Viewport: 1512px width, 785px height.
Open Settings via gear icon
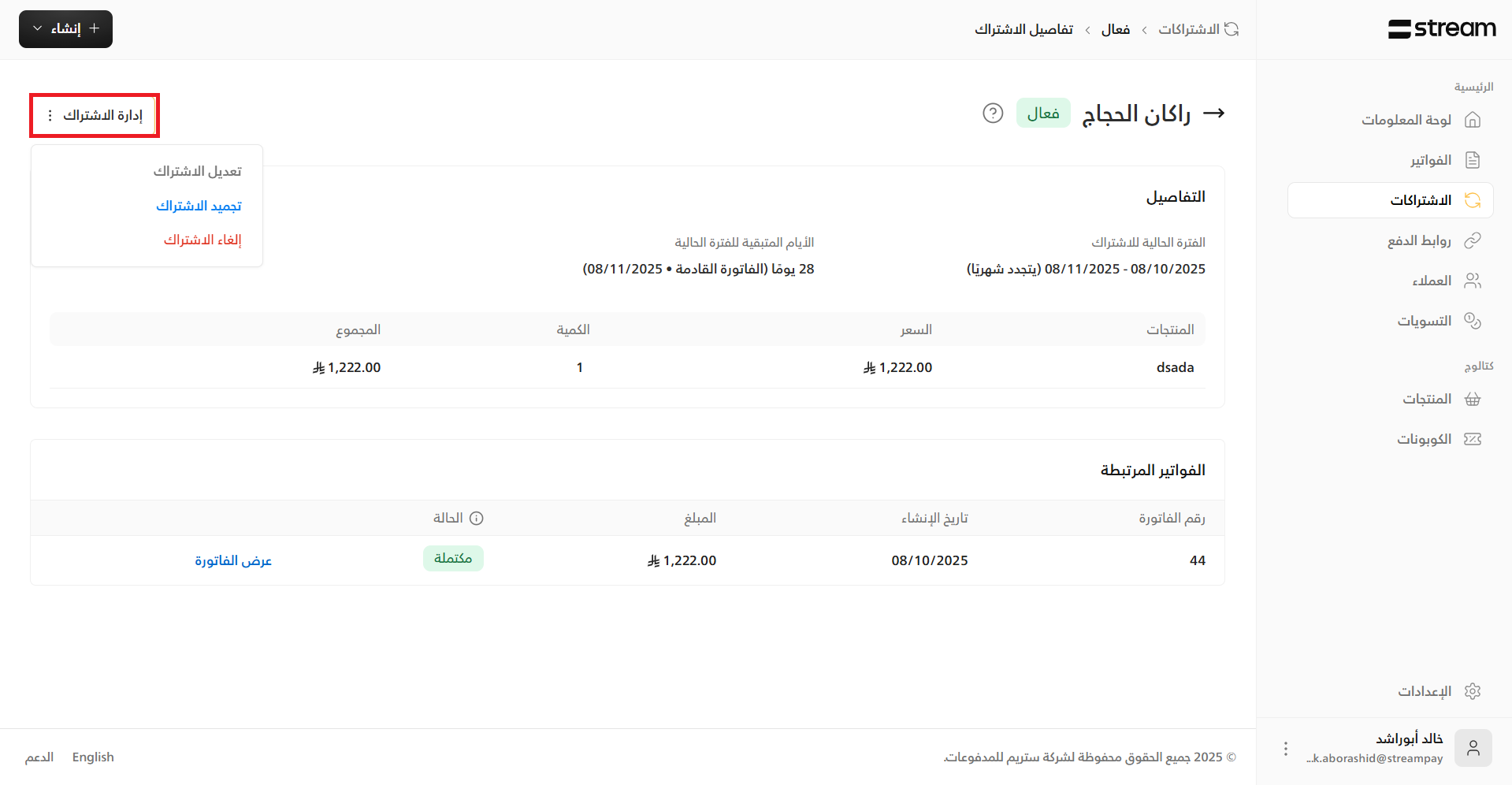click(1472, 691)
